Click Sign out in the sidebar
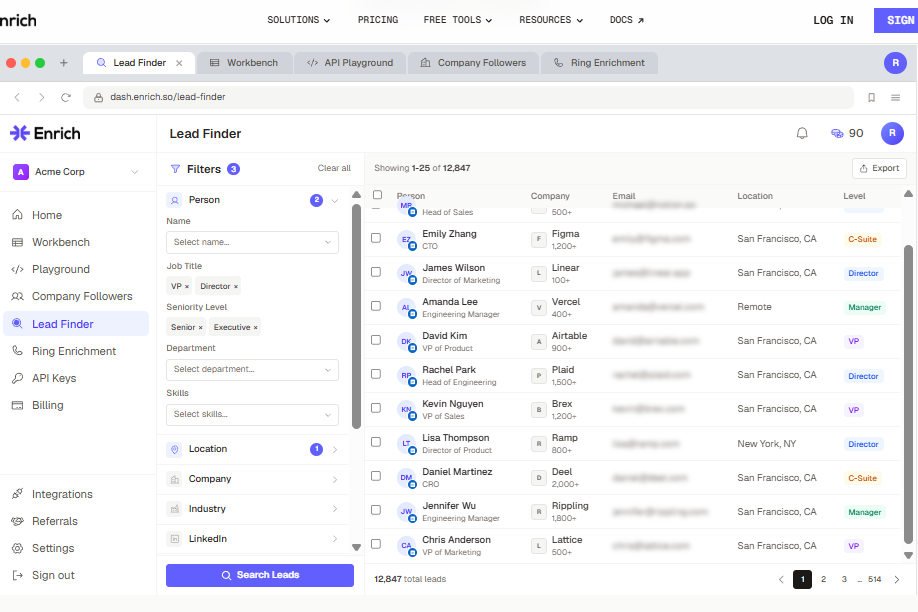The image size is (918, 612). point(53,575)
